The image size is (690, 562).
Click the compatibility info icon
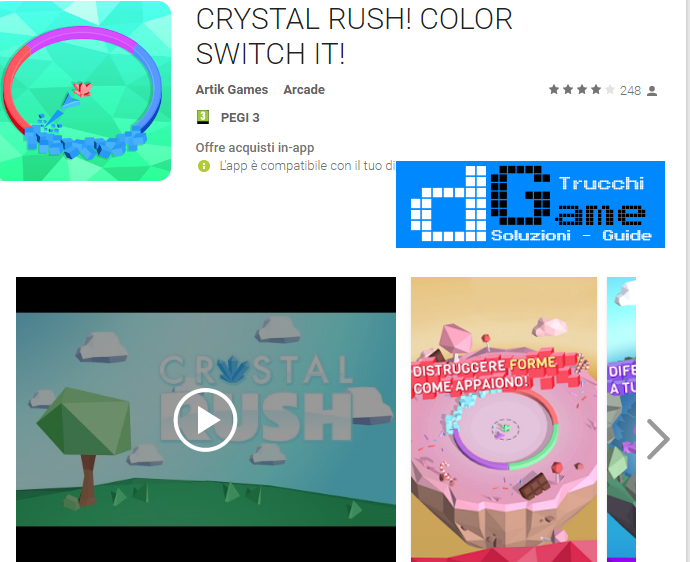[204, 166]
